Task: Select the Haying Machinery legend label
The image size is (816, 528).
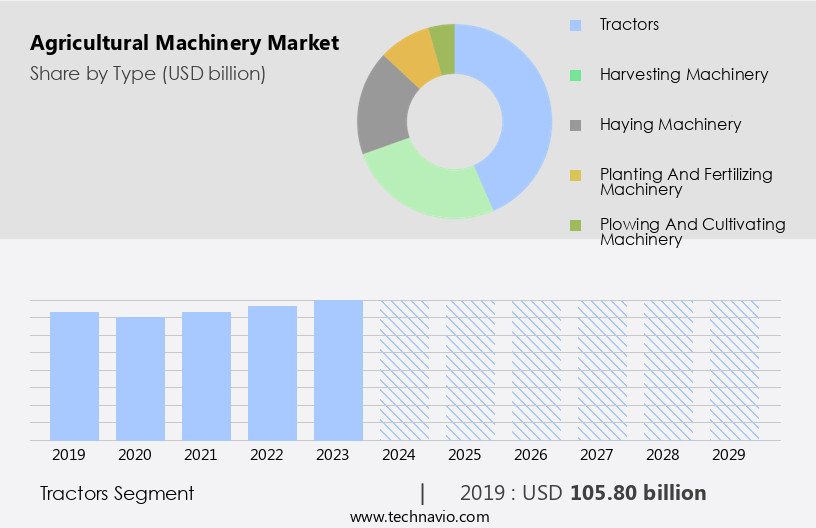Action: pos(670,124)
